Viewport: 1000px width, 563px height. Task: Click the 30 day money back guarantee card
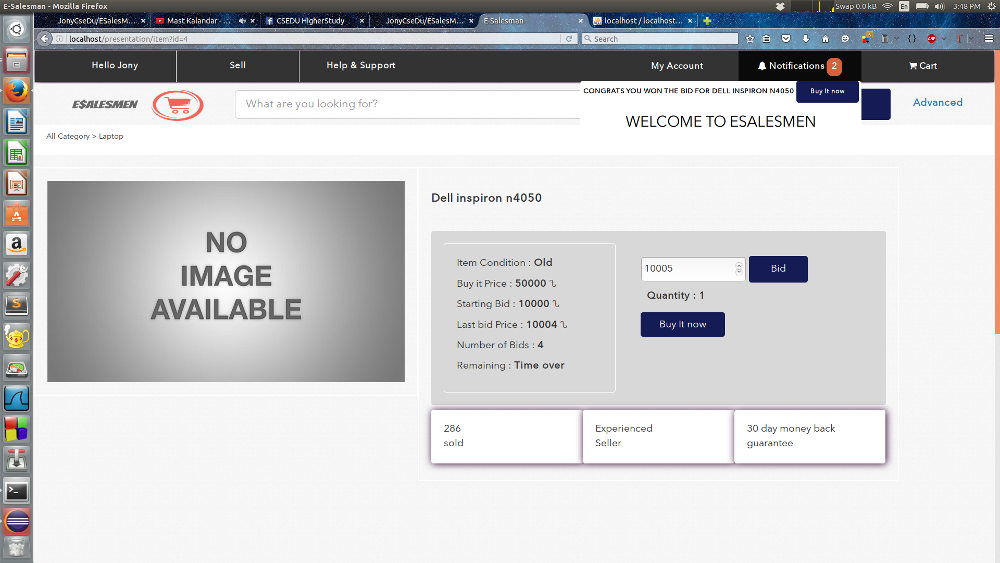tap(809, 436)
